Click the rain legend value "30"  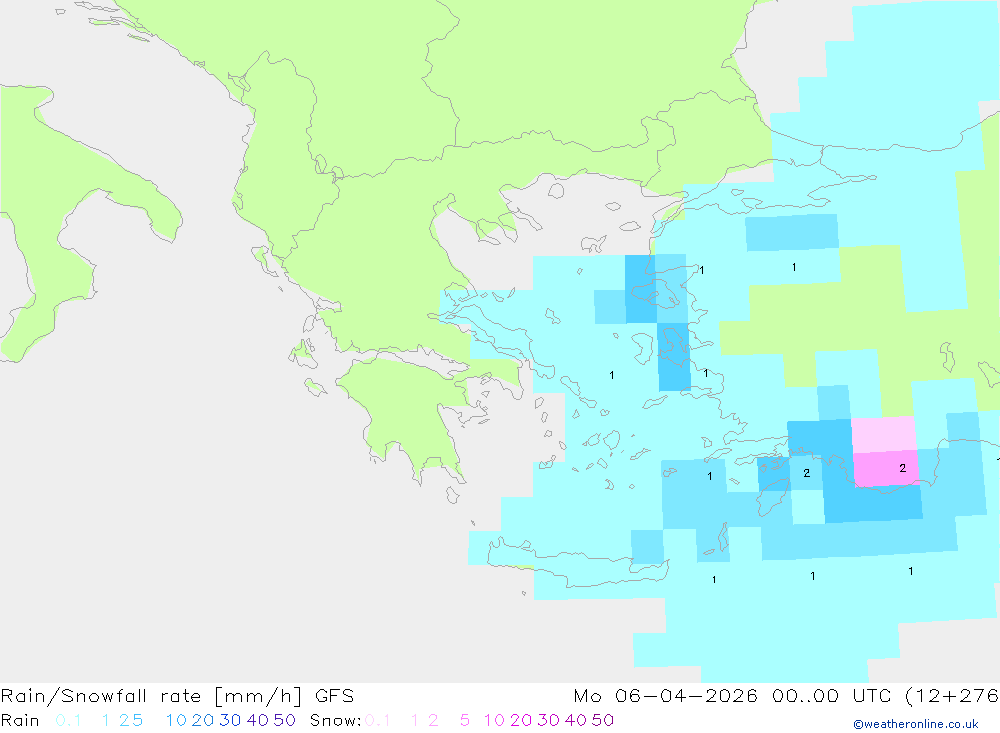tap(230, 720)
